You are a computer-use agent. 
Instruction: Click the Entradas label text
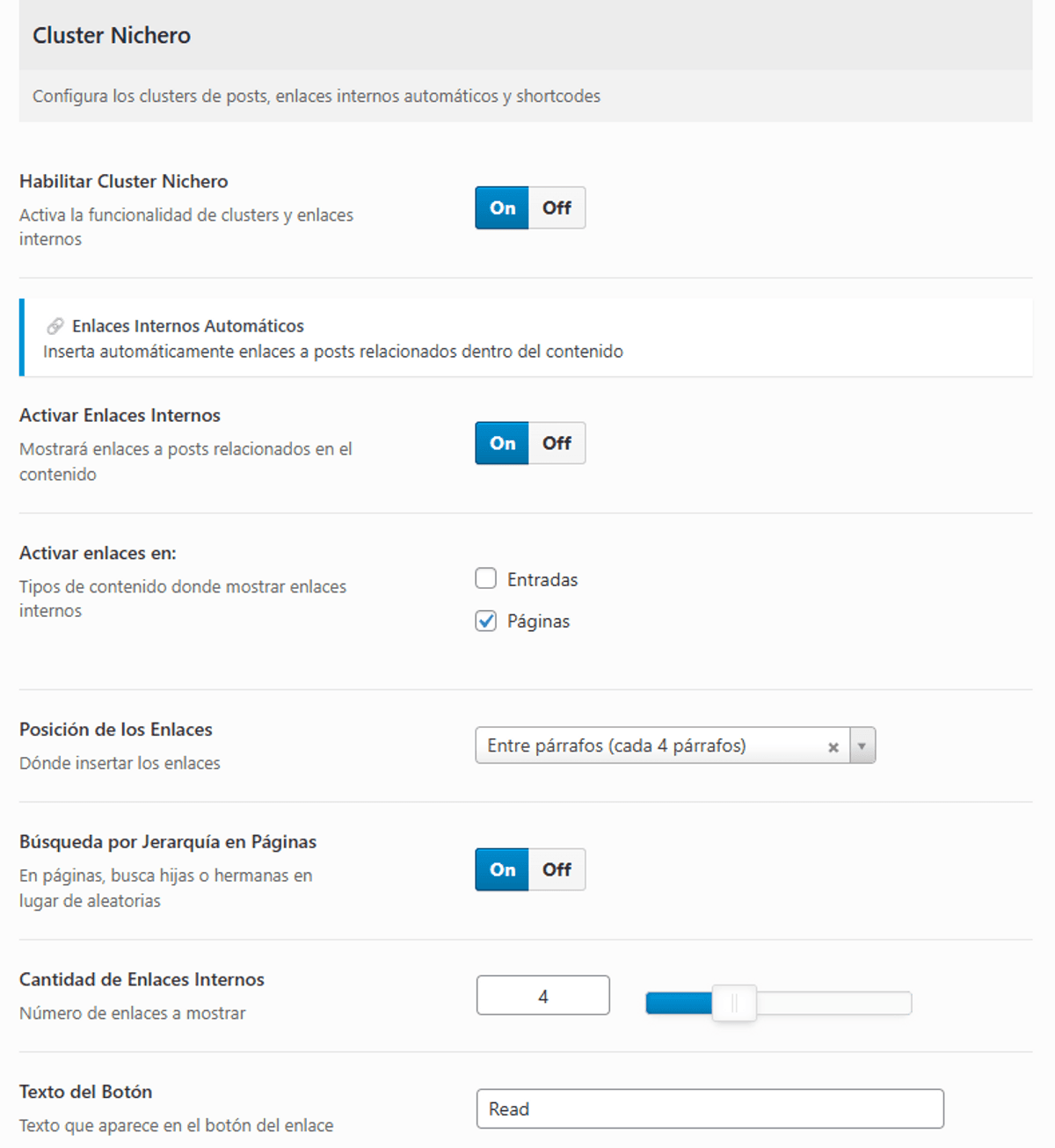coord(542,580)
